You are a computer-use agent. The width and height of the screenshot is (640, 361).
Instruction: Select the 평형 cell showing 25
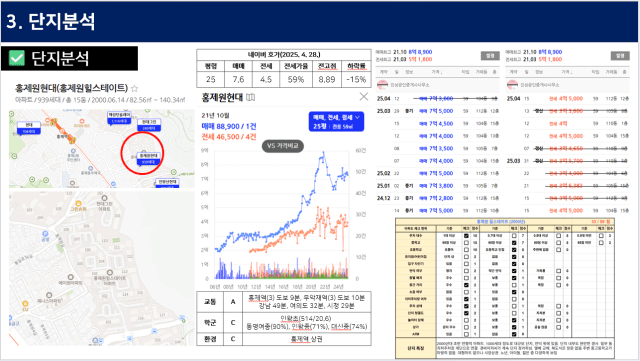(211, 80)
